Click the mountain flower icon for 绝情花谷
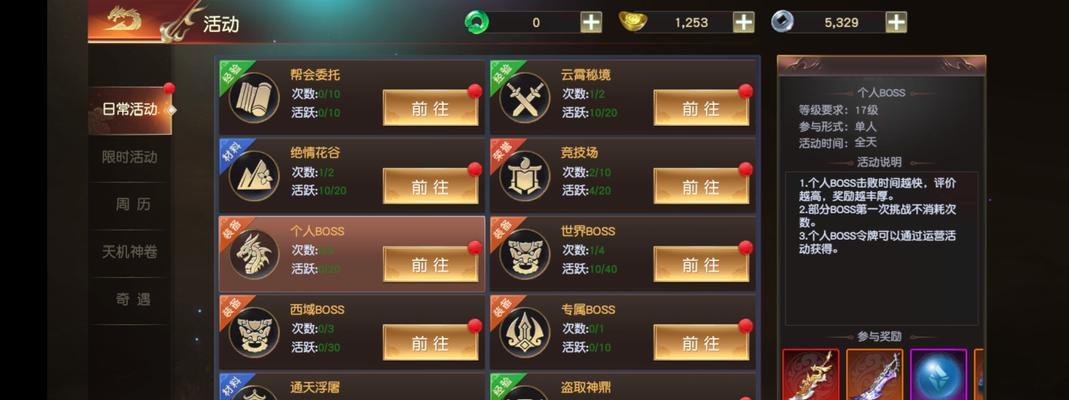Image resolution: width=1069 pixels, height=400 pixels. click(254, 176)
